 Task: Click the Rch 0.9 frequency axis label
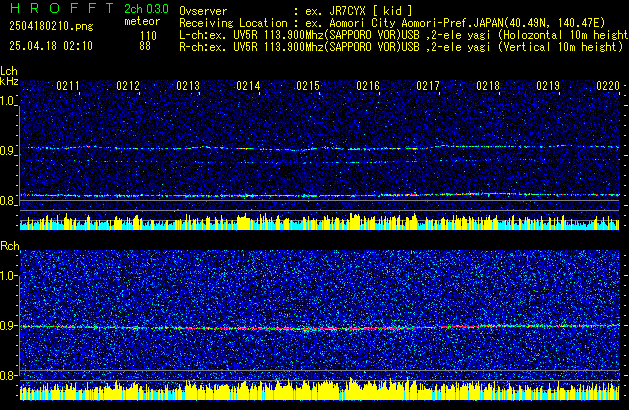(x=8, y=325)
